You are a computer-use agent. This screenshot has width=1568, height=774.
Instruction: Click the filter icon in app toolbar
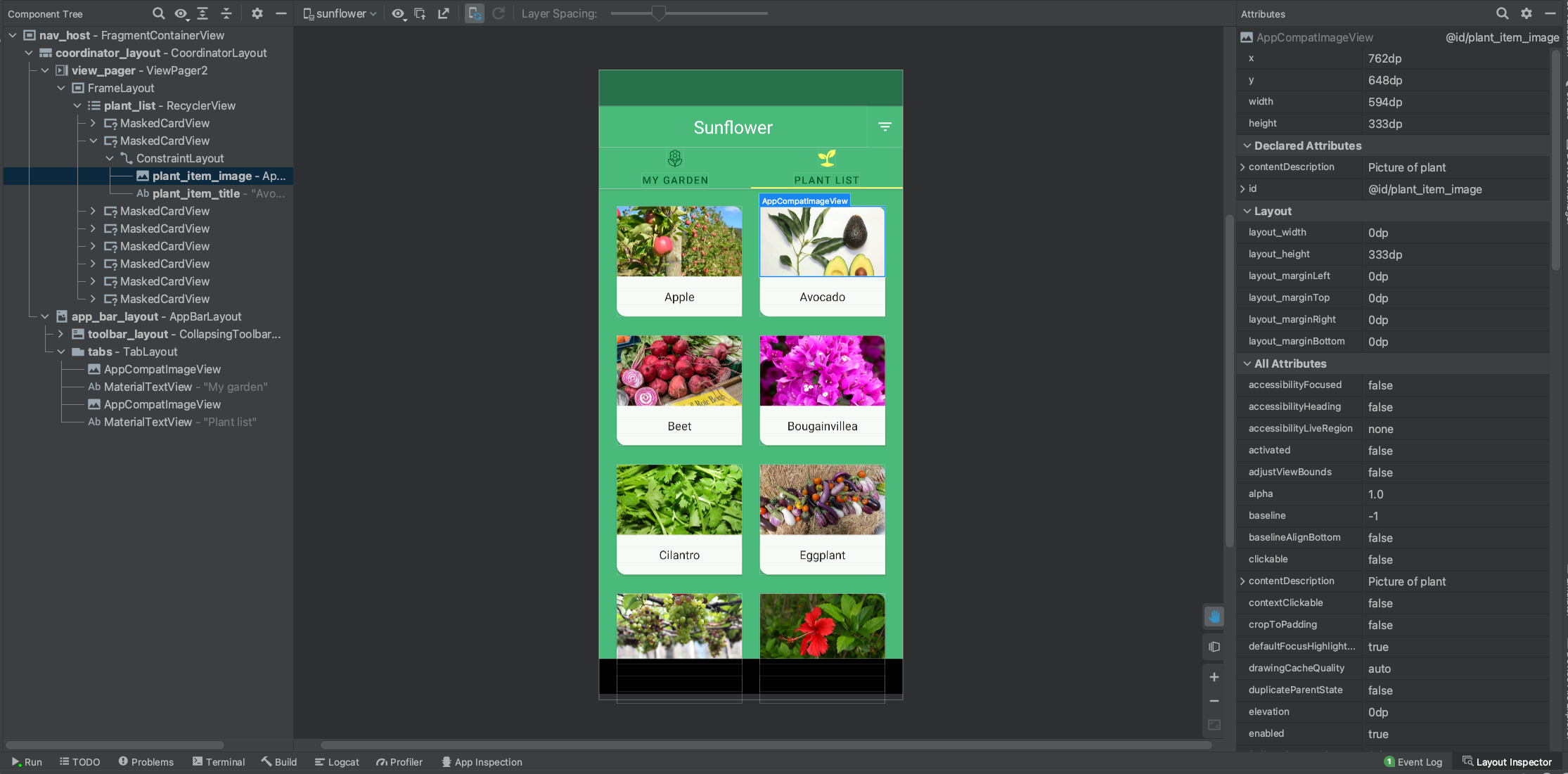coord(884,127)
